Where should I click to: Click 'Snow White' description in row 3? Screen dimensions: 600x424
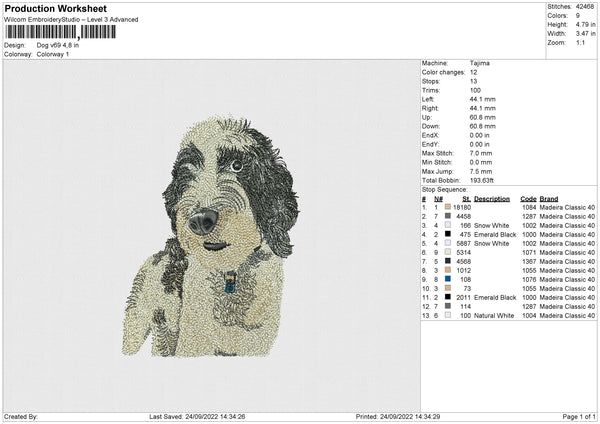pyautogui.click(x=492, y=225)
